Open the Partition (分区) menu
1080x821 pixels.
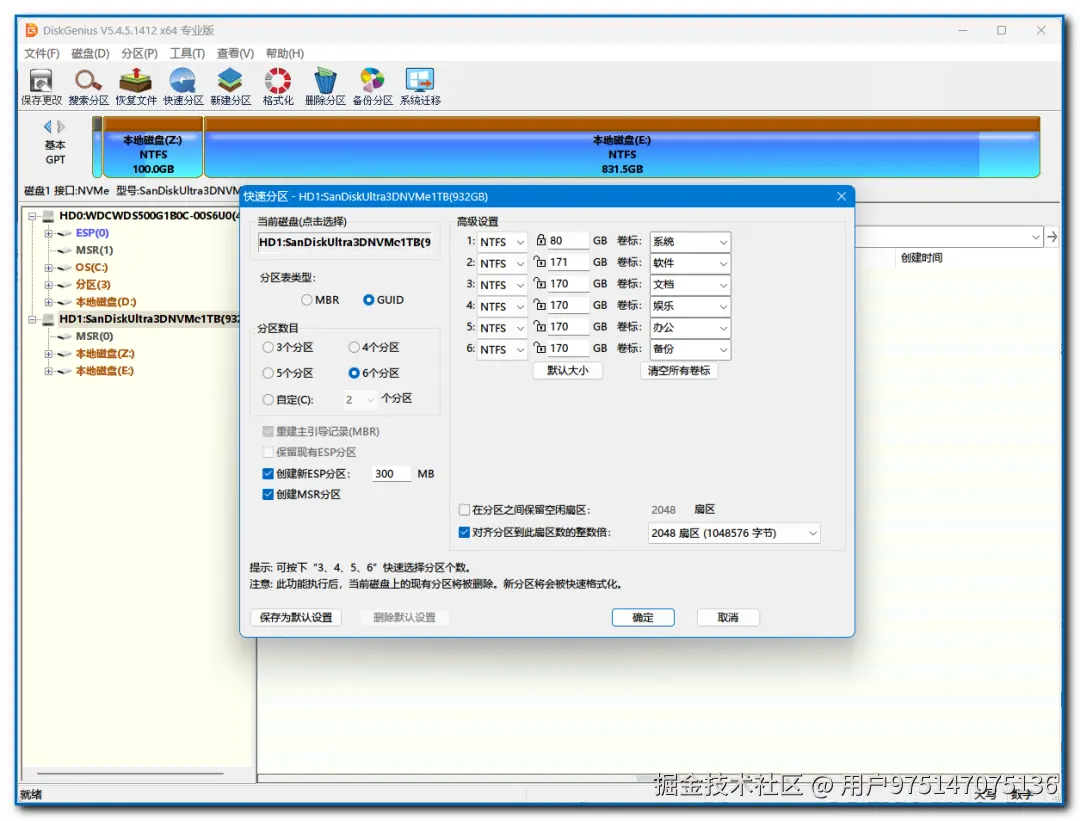(139, 54)
